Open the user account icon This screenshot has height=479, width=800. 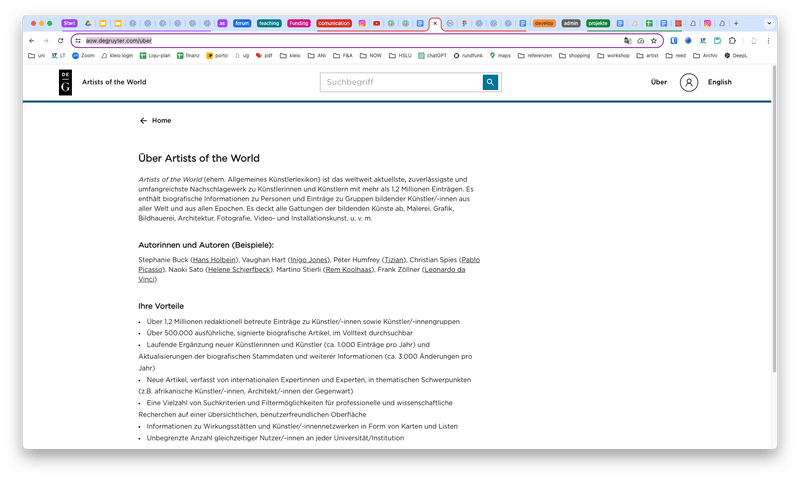(689, 82)
